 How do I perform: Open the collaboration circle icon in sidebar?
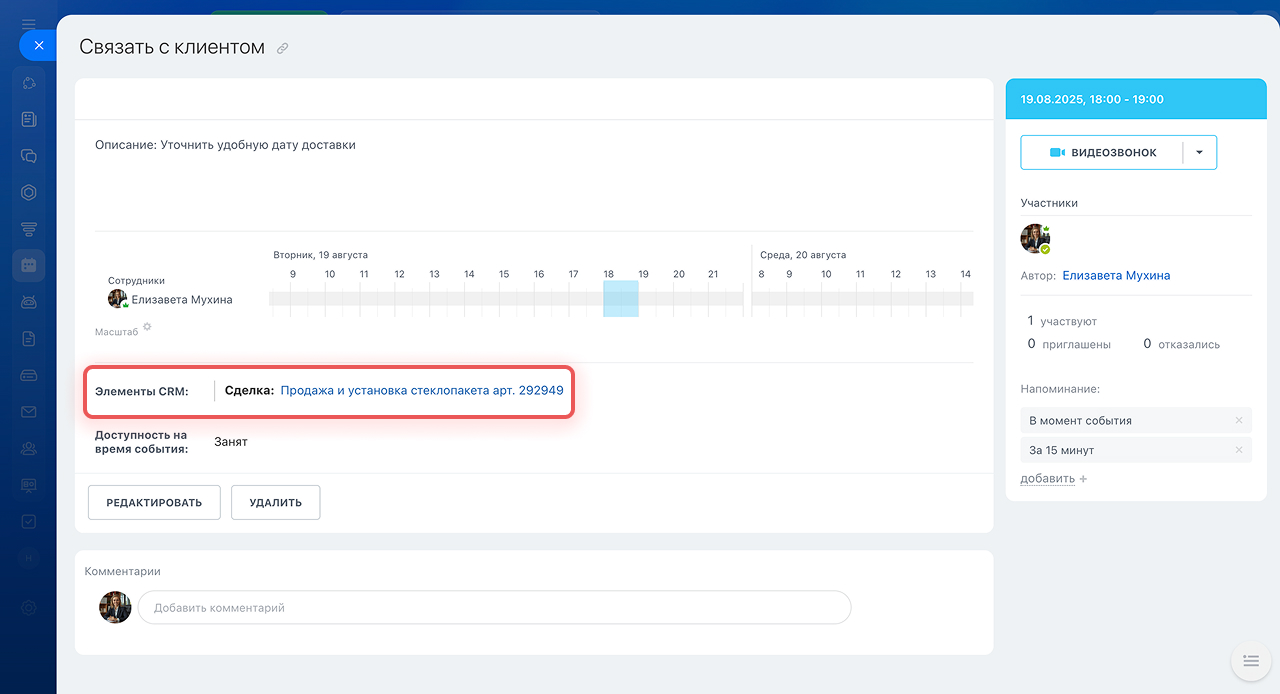coord(29,83)
